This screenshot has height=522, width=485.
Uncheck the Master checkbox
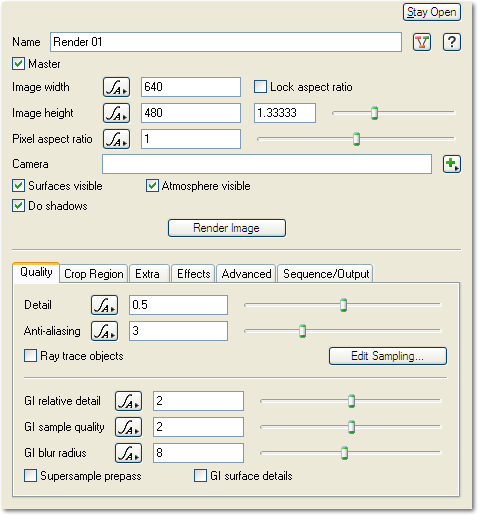coord(19,64)
